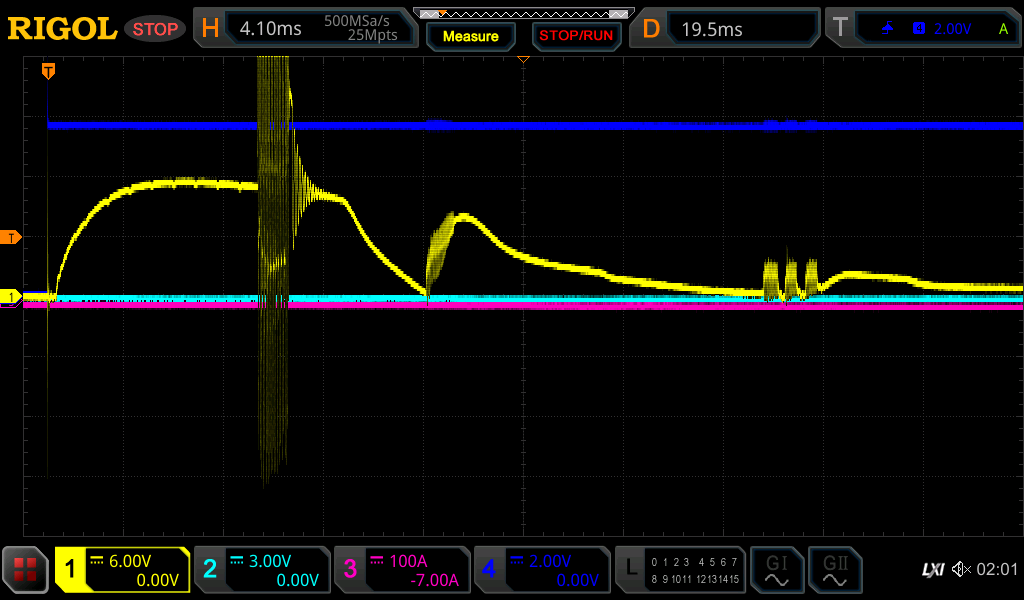The image size is (1024, 600).
Task: Open the logic analyzer digital channels panel
Action: click(681, 570)
